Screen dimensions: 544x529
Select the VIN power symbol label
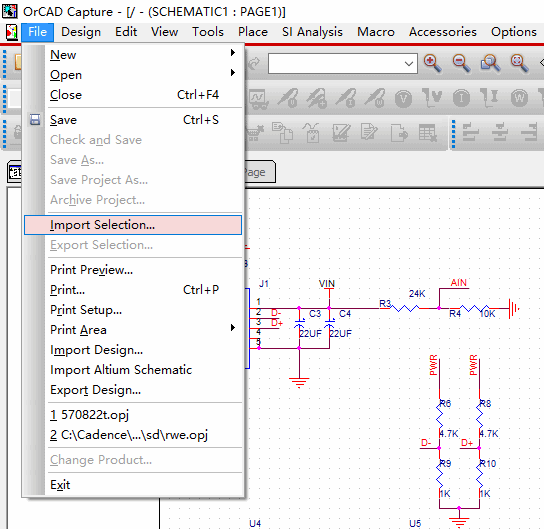(x=326, y=284)
